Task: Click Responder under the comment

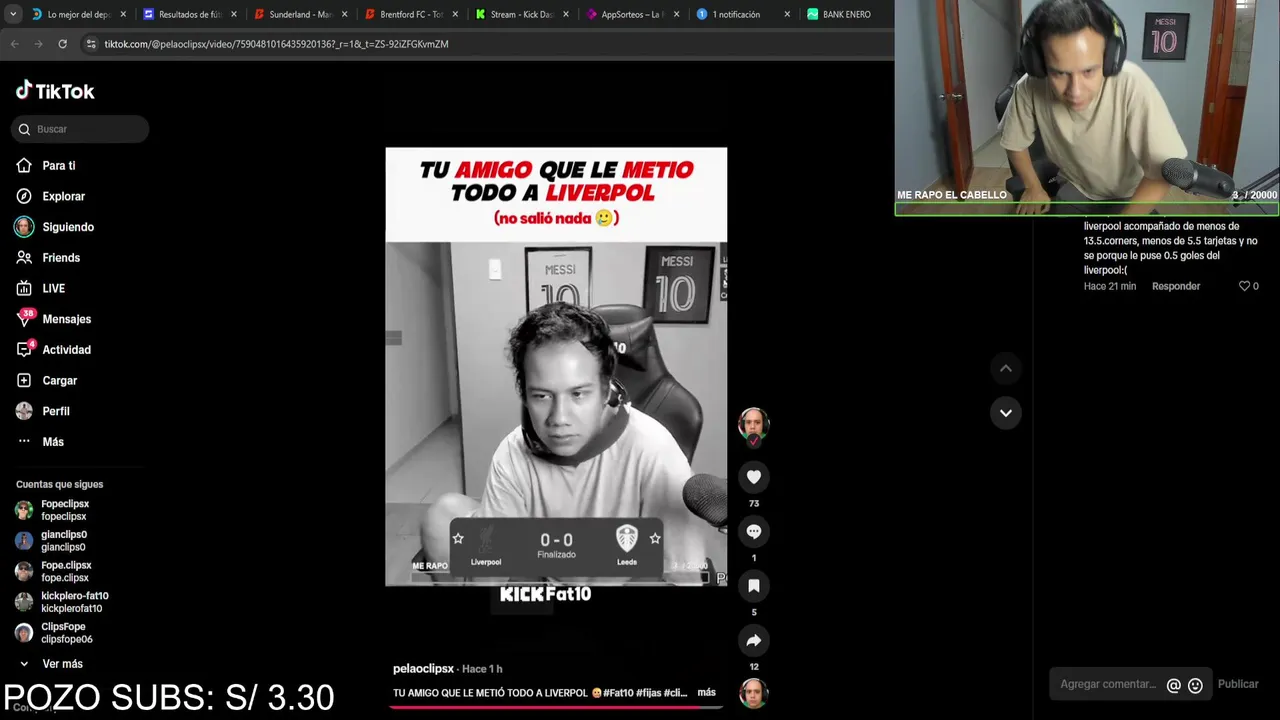Action: (x=1176, y=286)
